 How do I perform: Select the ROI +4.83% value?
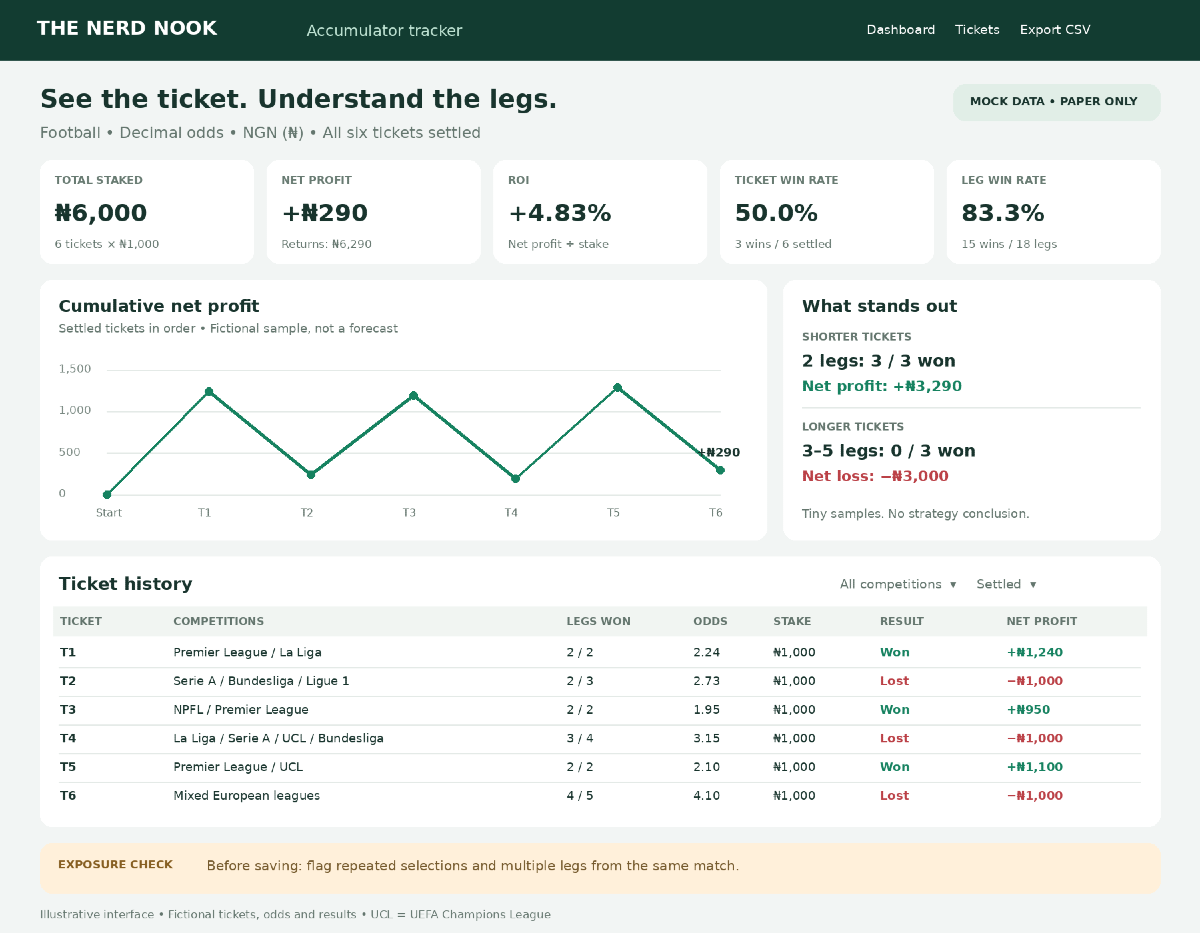[x=559, y=213]
